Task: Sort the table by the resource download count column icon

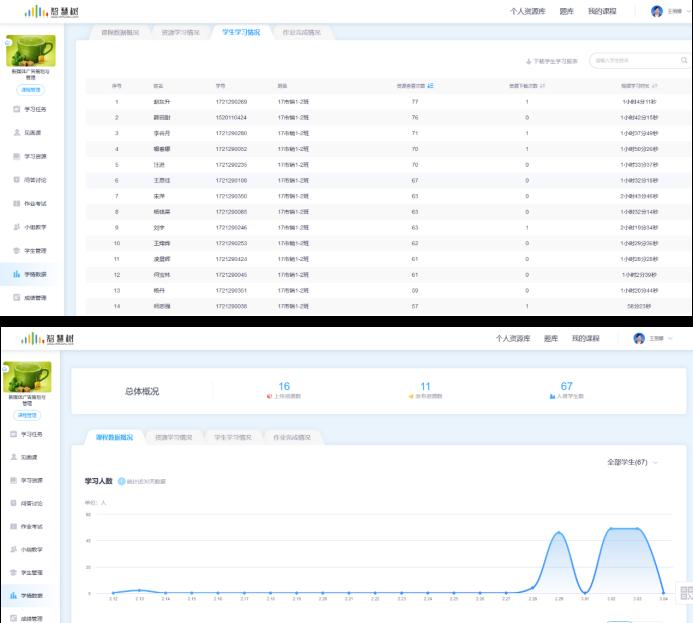Action: (x=543, y=86)
